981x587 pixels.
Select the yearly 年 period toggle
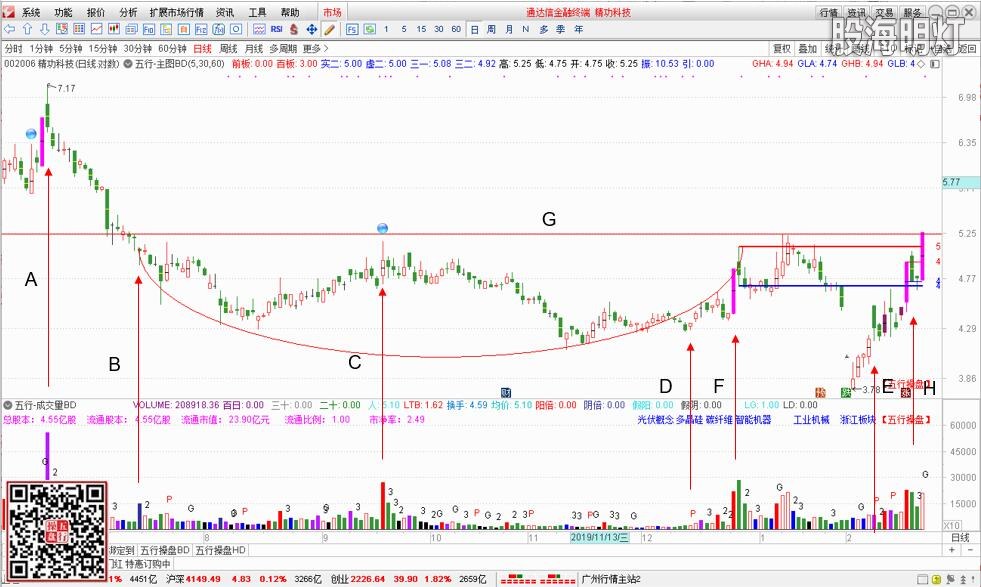(578, 29)
